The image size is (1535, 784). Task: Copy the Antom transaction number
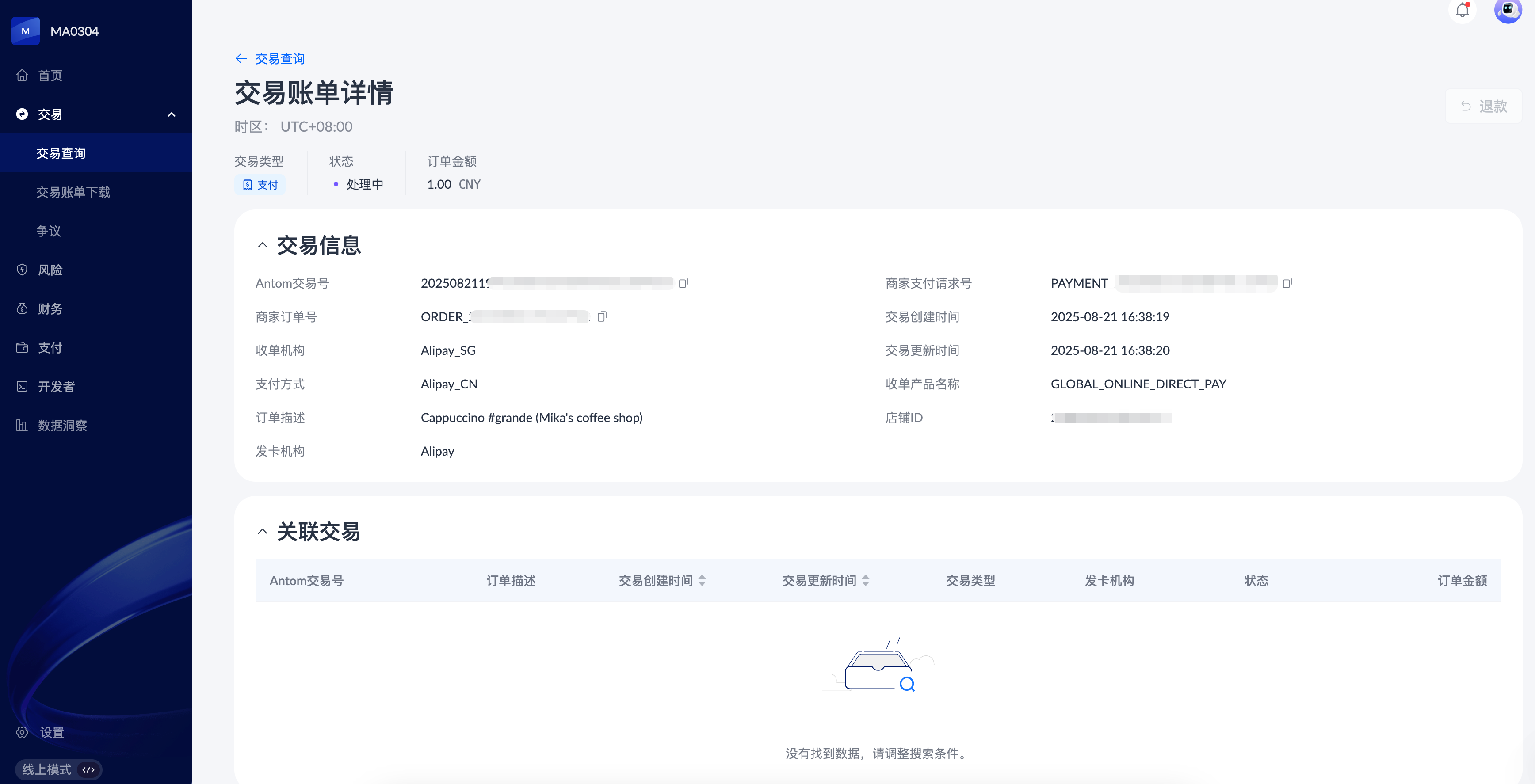click(x=683, y=283)
